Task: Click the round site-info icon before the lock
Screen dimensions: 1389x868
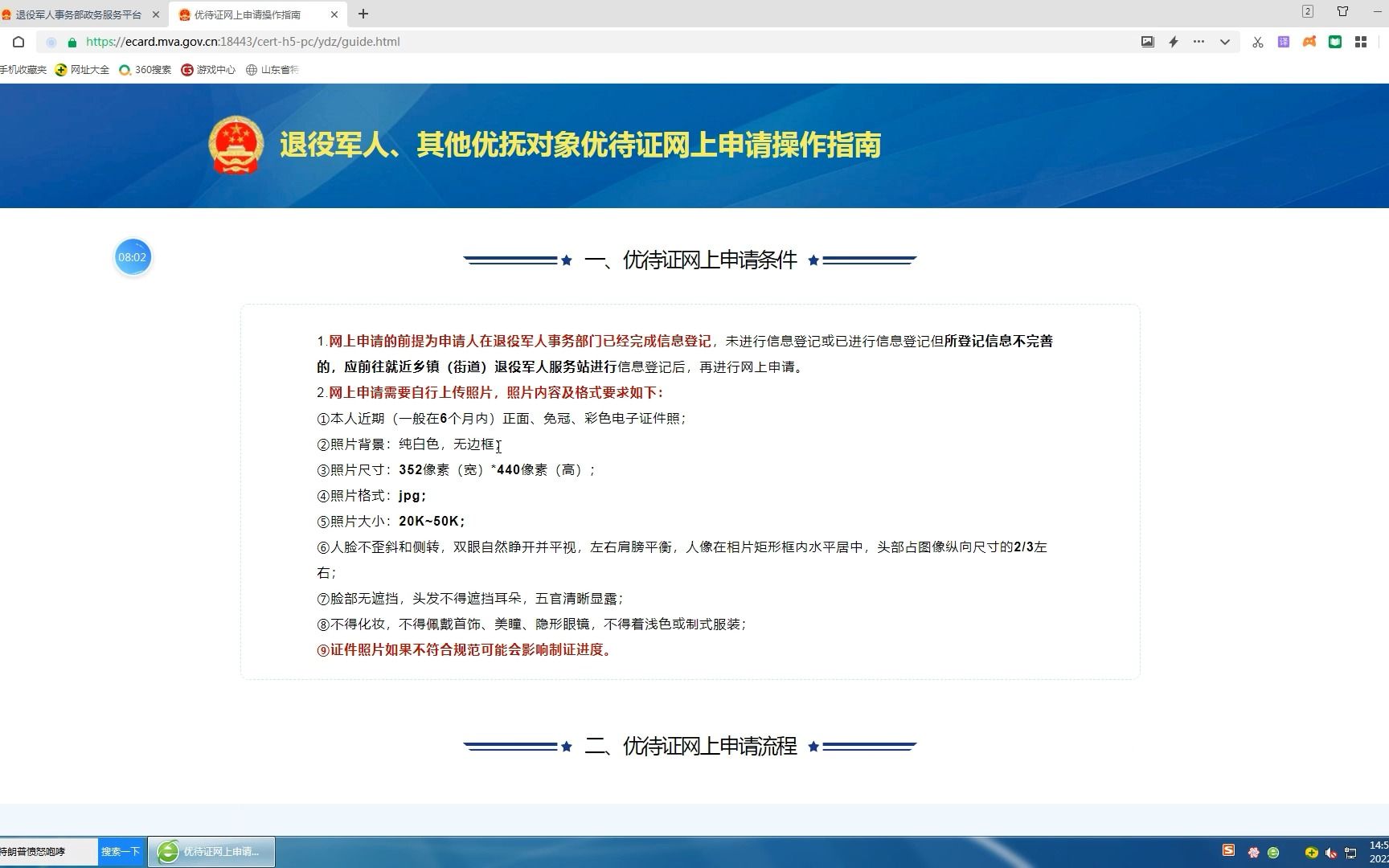Action: (x=51, y=43)
